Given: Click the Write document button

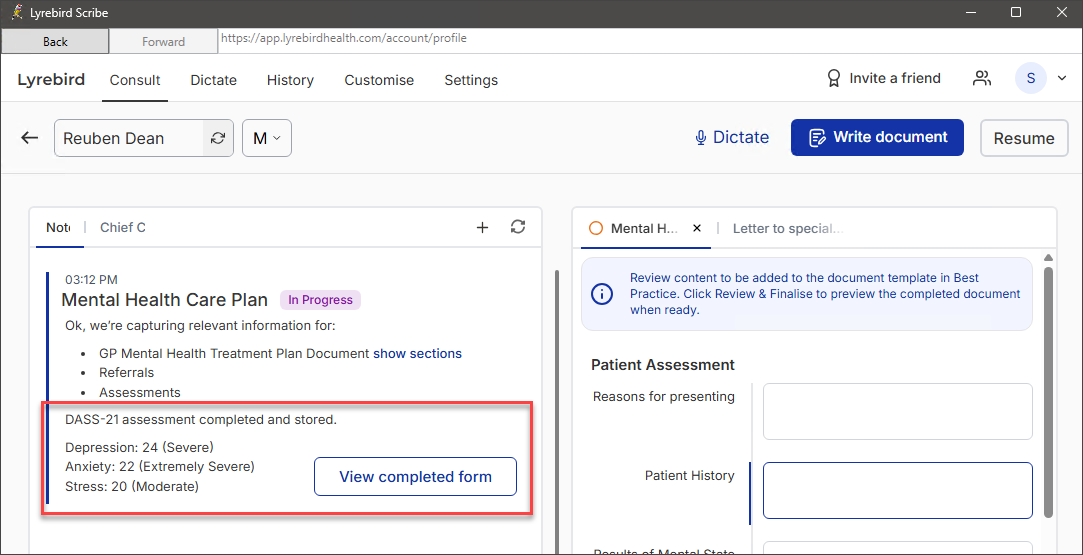Looking at the screenshot, I should (877, 137).
